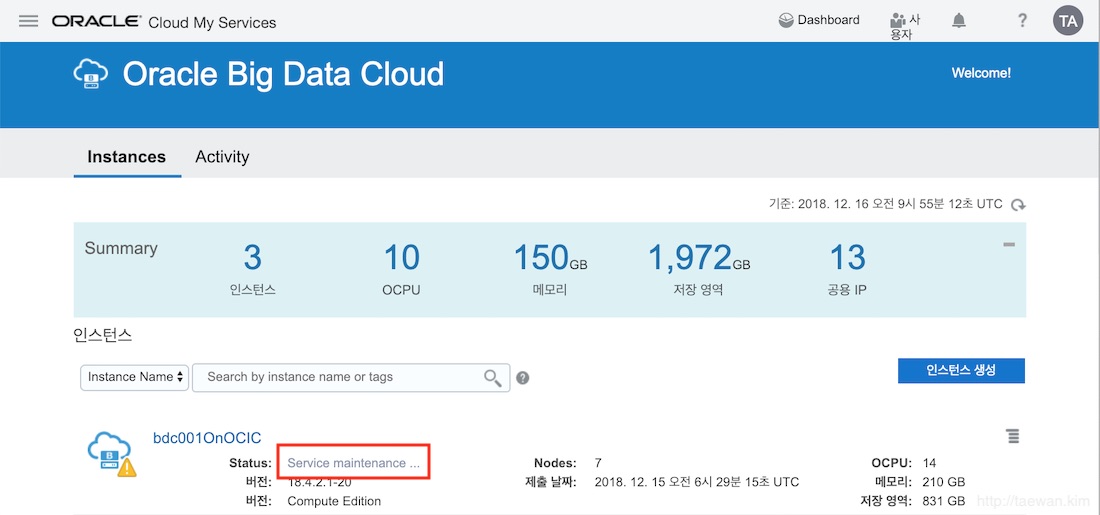Collapse the Summary panel
The width and height of the screenshot is (1100, 515).
click(1008, 245)
